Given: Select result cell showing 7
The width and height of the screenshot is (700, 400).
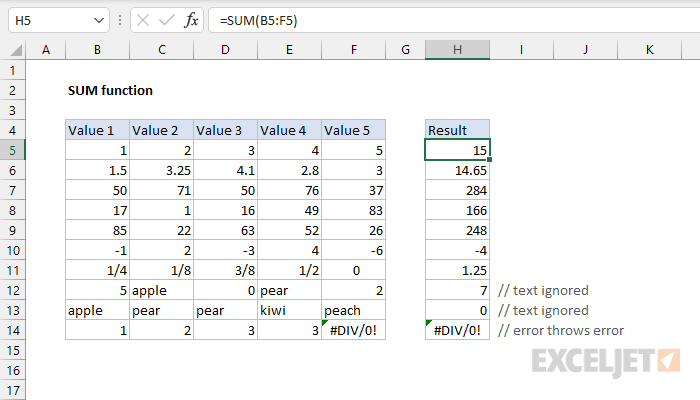Looking at the screenshot, I should (x=457, y=291).
